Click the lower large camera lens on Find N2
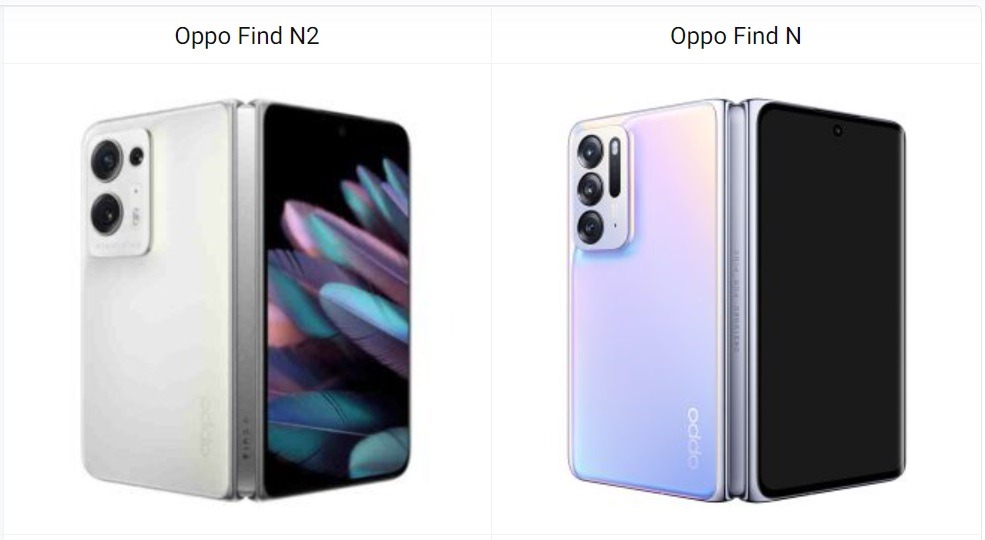This screenshot has height=540, width=985. (x=107, y=214)
